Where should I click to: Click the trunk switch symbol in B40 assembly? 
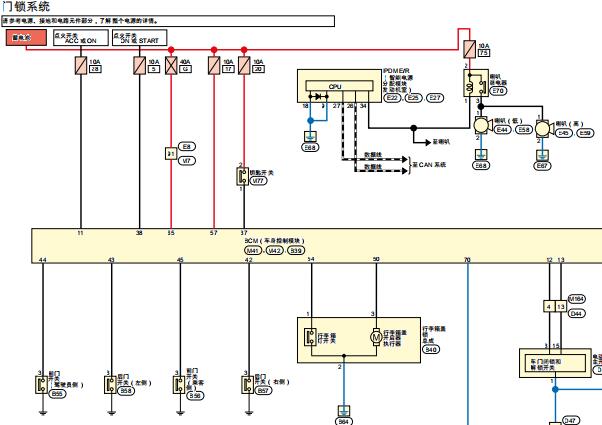point(310,337)
